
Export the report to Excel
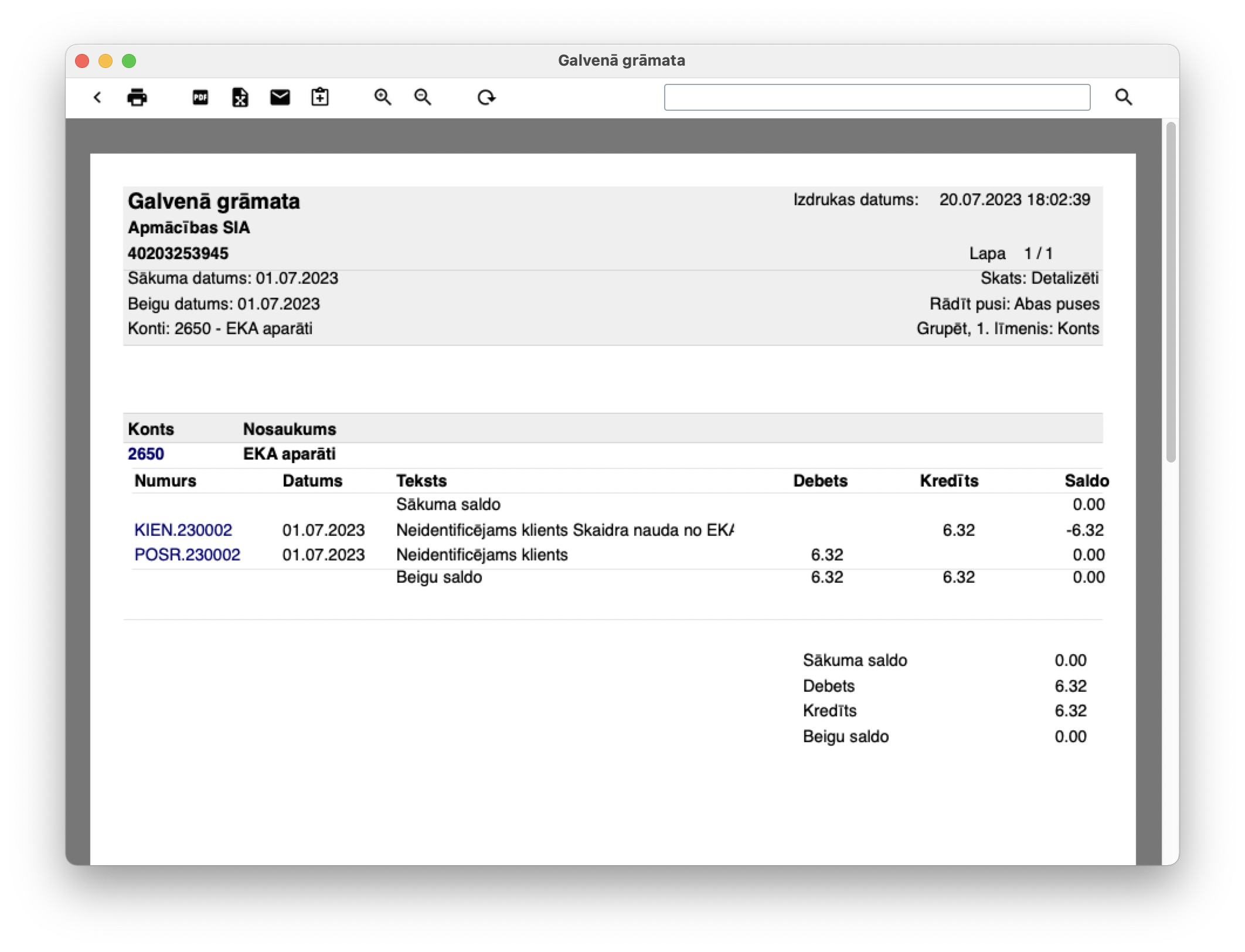click(240, 97)
